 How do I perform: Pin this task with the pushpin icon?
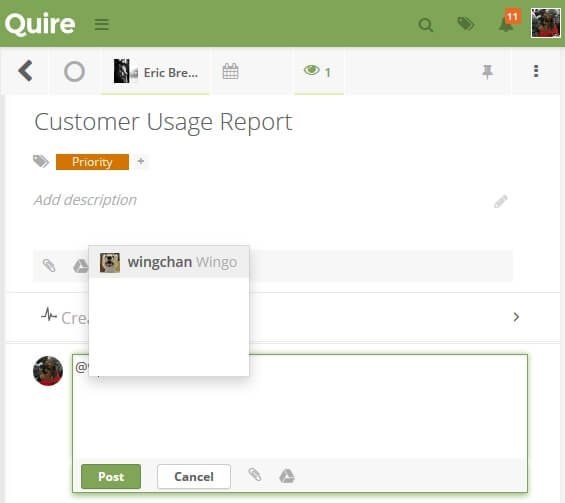point(487,71)
